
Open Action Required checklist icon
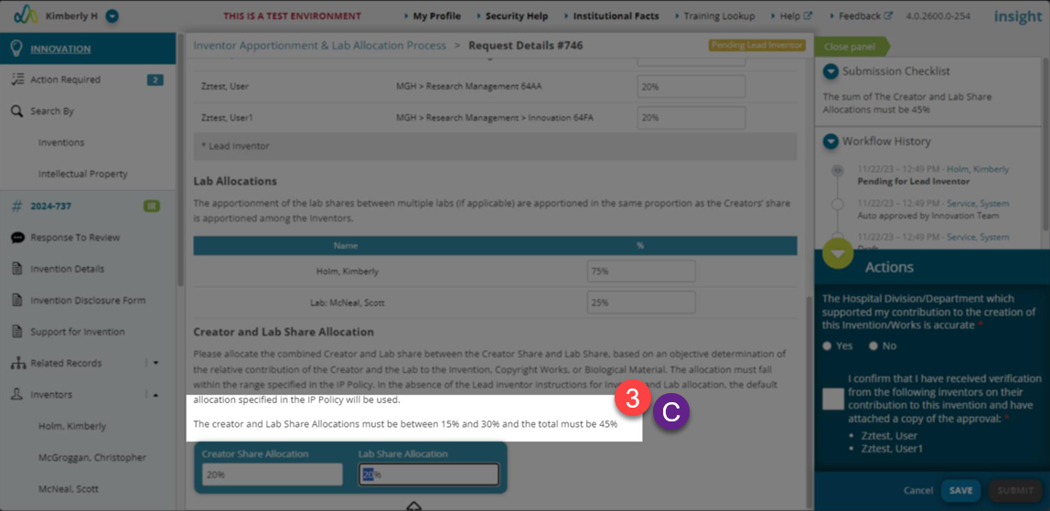click(17, 80)
